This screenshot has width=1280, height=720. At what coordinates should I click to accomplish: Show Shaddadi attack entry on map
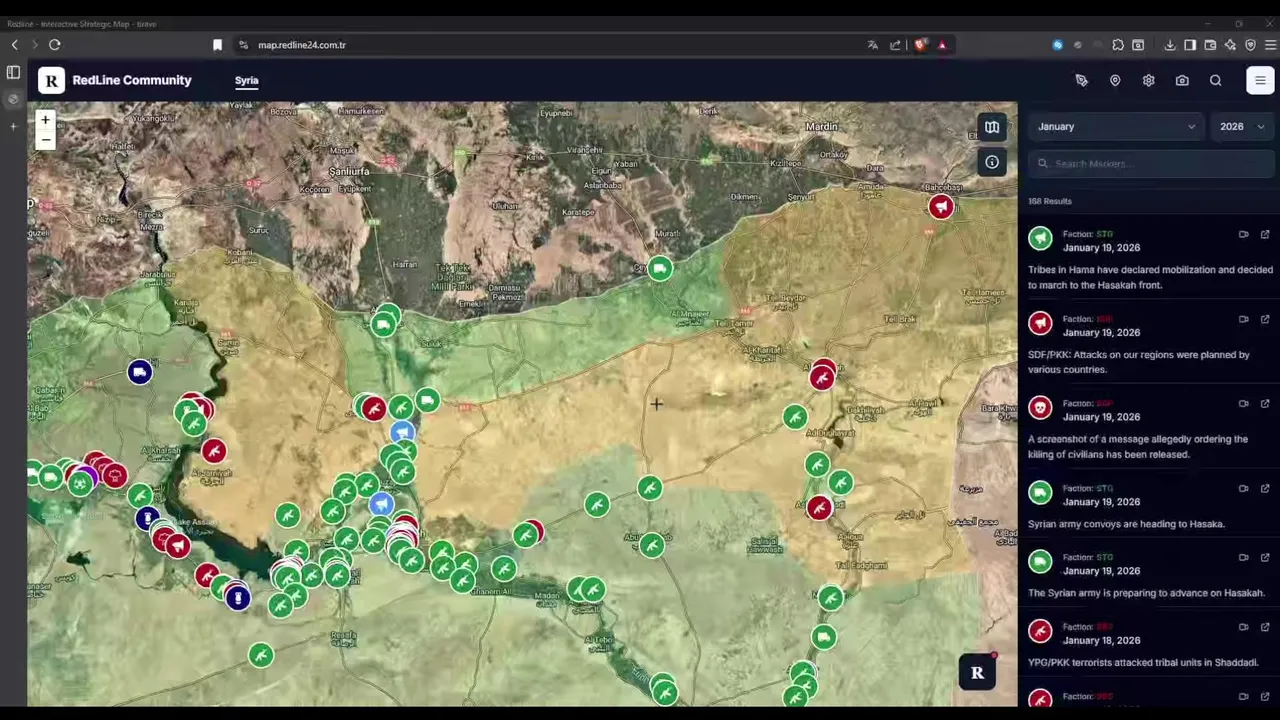[x=1243, y=627]
